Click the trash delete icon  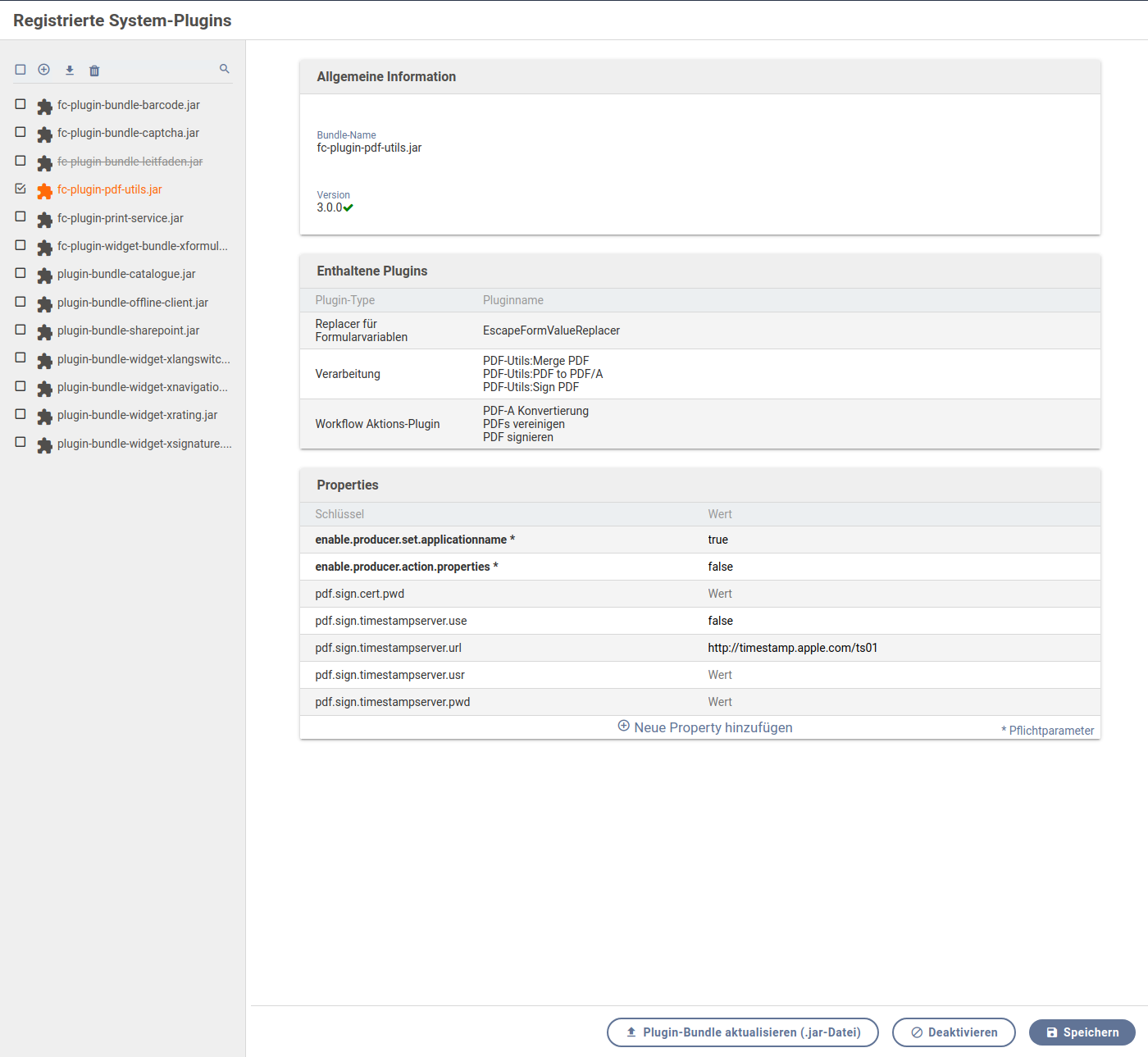[x=94, y=71]
